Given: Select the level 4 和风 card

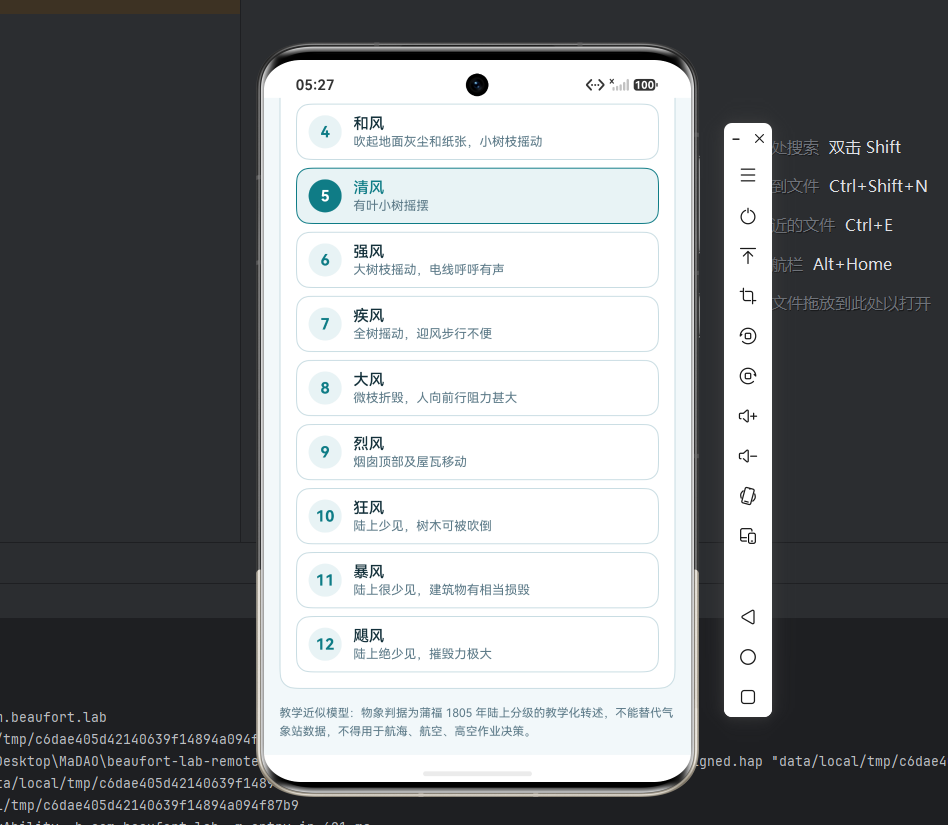Looking at the screenshot, I should coord(477,132).
